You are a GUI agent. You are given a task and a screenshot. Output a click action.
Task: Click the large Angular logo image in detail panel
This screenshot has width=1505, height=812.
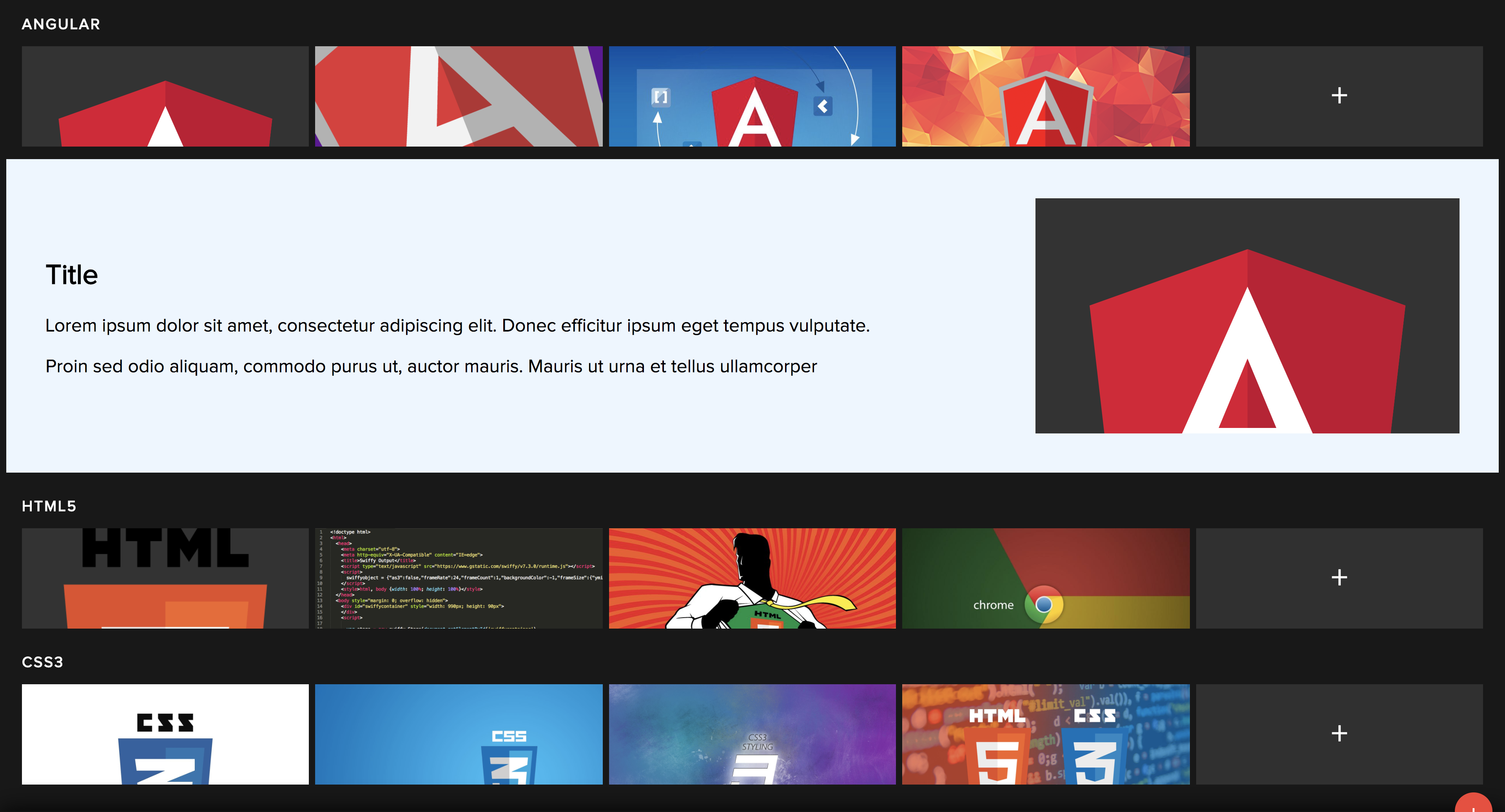tap(1248, 316)
